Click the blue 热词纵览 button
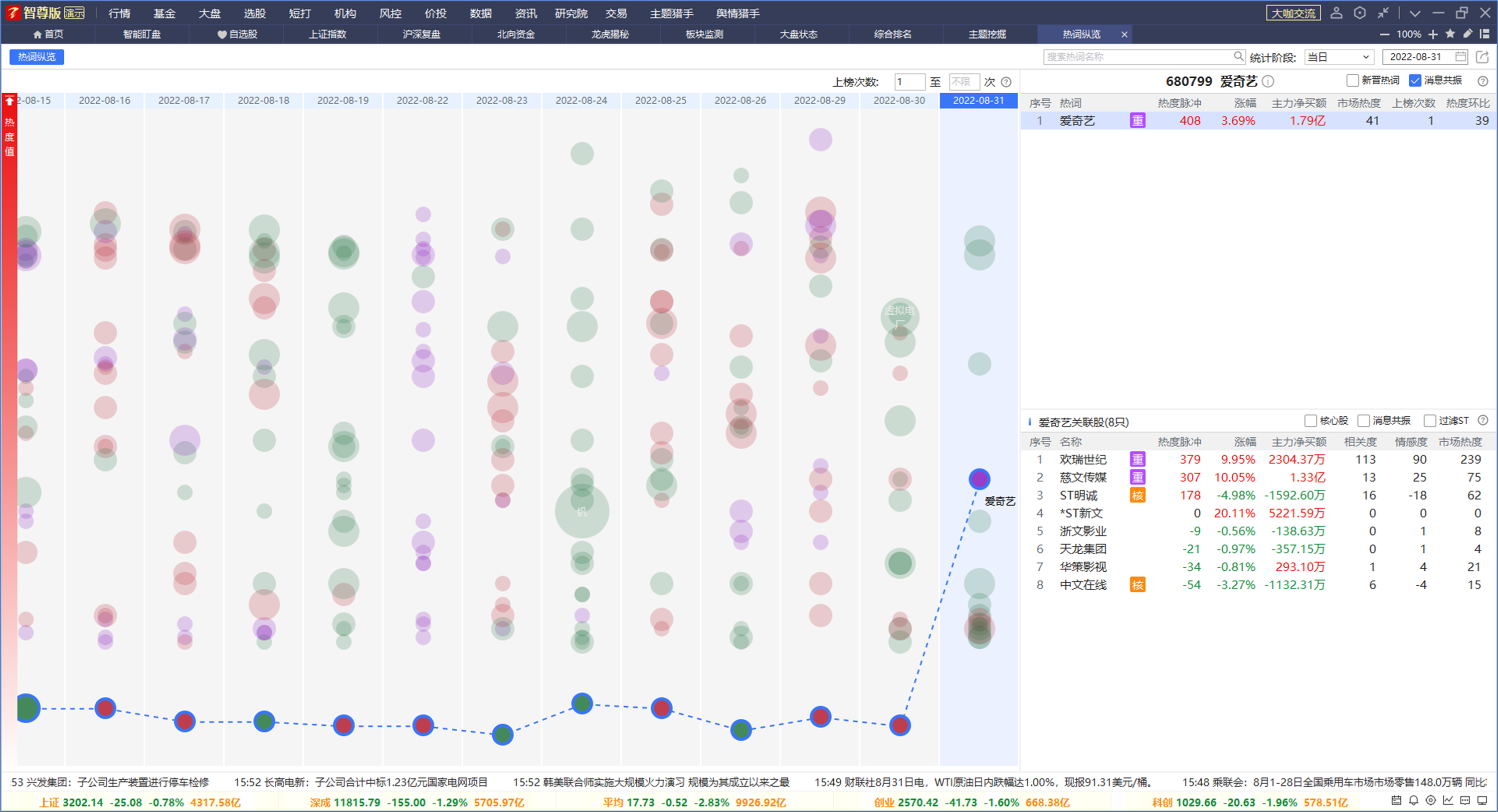Screen dimensions: 1498x812 [x=36, y=57]
